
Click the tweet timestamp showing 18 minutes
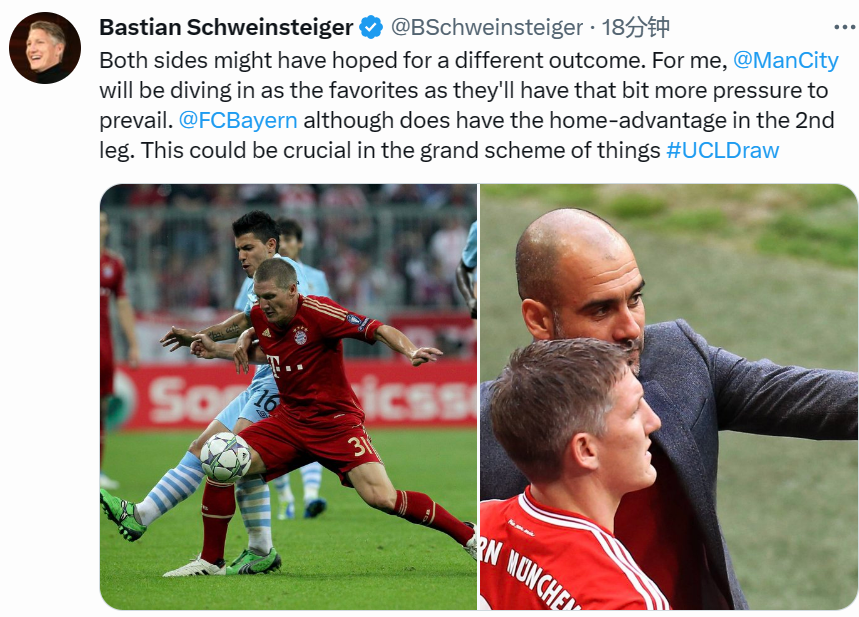pos(635,27)
